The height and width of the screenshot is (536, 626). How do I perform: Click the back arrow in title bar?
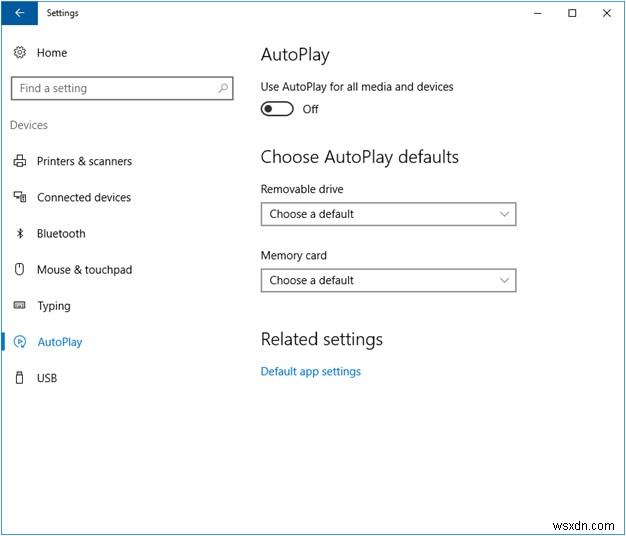pyautogui.click(x=19, y=13)
